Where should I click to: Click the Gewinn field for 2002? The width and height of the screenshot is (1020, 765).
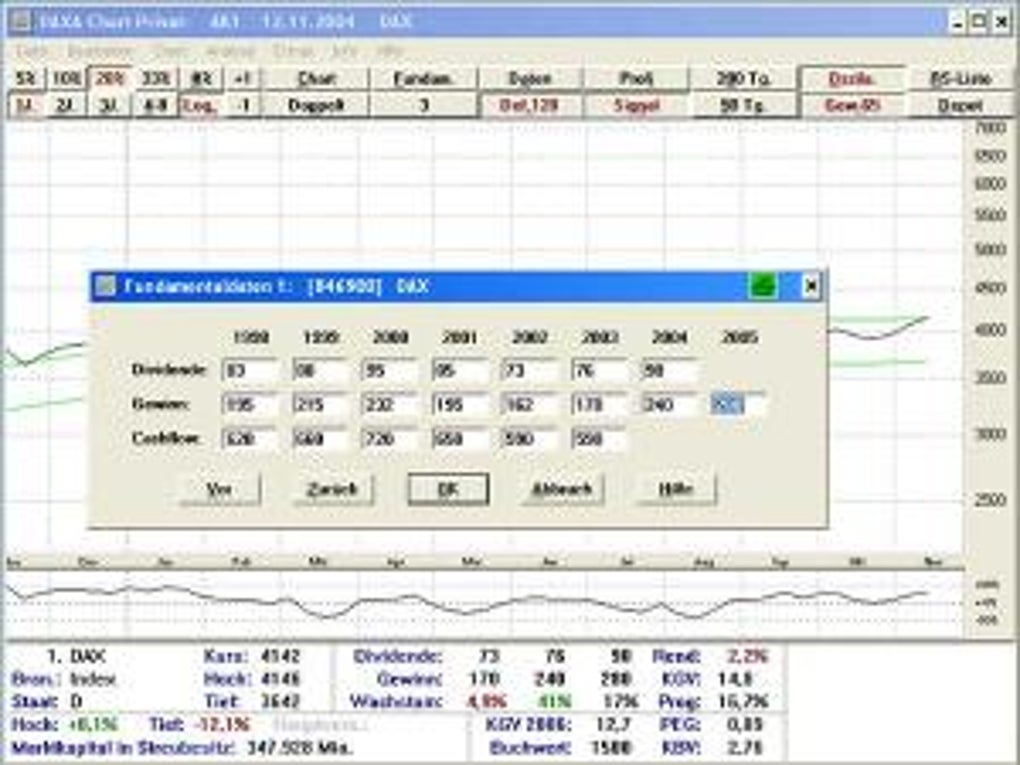[x=530, y=405]
